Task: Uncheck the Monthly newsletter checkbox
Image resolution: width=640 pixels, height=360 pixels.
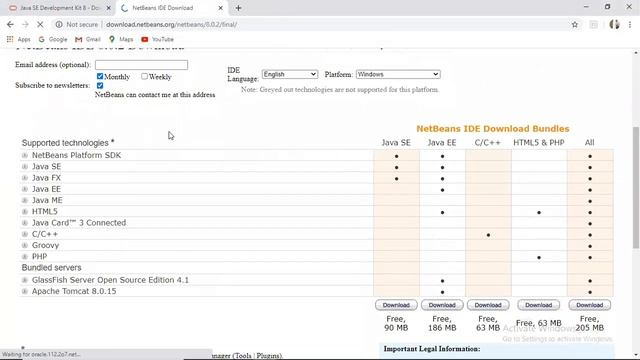Action: (100, 76)
